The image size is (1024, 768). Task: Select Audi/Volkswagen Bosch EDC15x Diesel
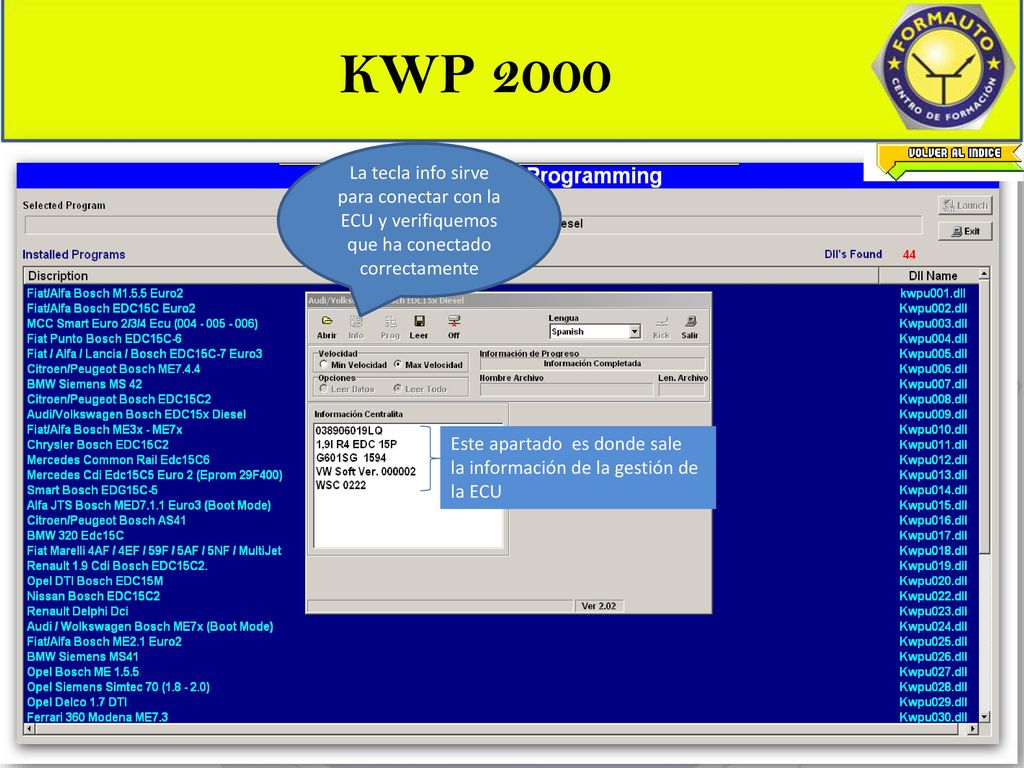[x=136, y=414]
